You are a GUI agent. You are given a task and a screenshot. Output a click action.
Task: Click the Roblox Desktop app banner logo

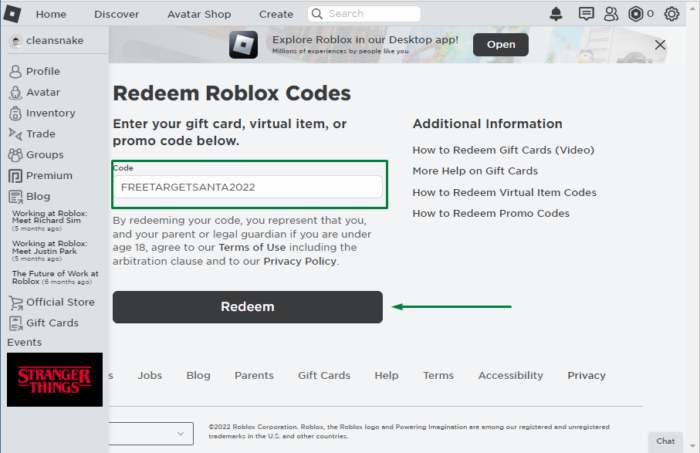point(243,45)
